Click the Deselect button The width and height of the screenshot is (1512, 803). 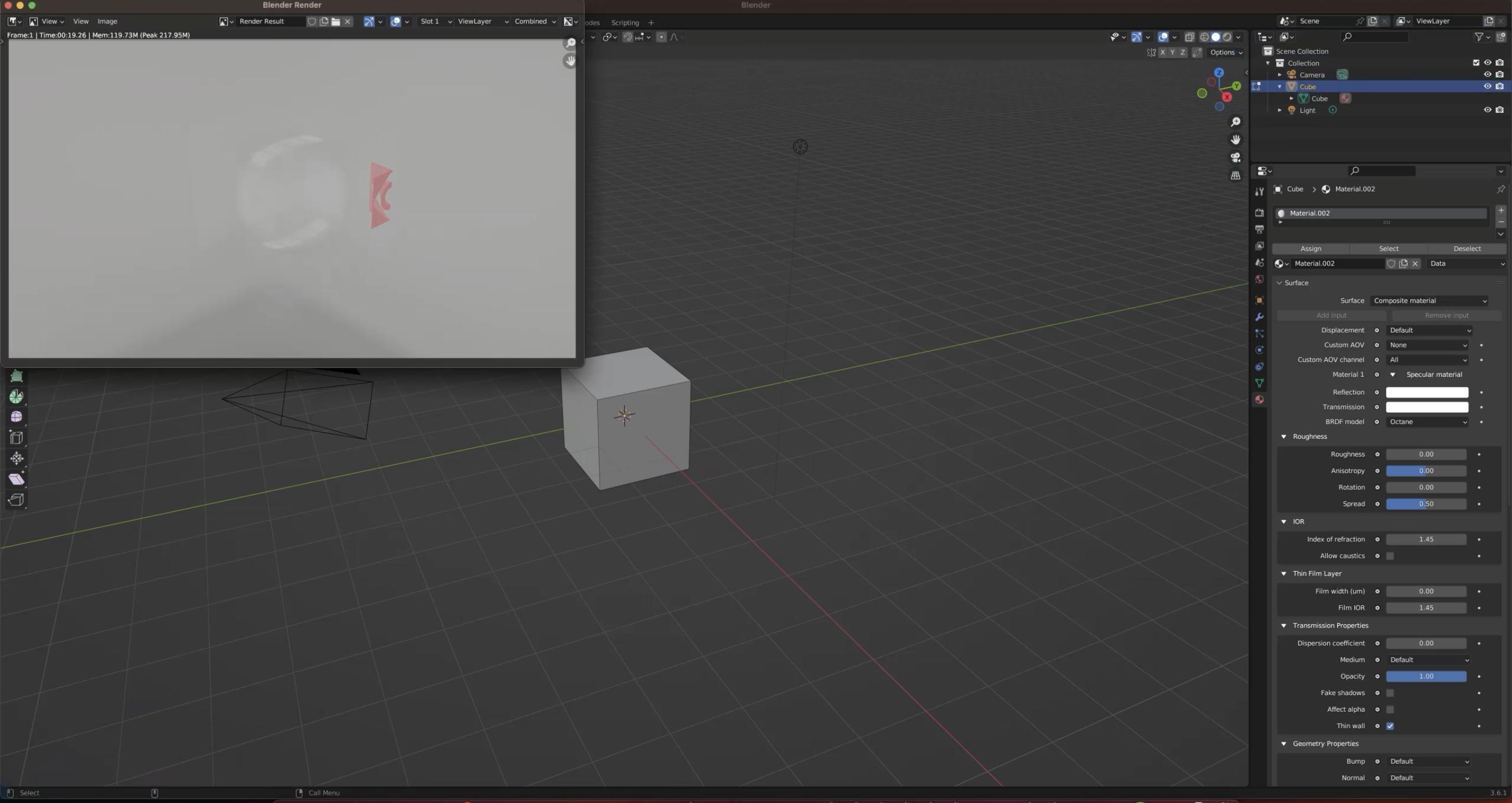(1466, 249)
